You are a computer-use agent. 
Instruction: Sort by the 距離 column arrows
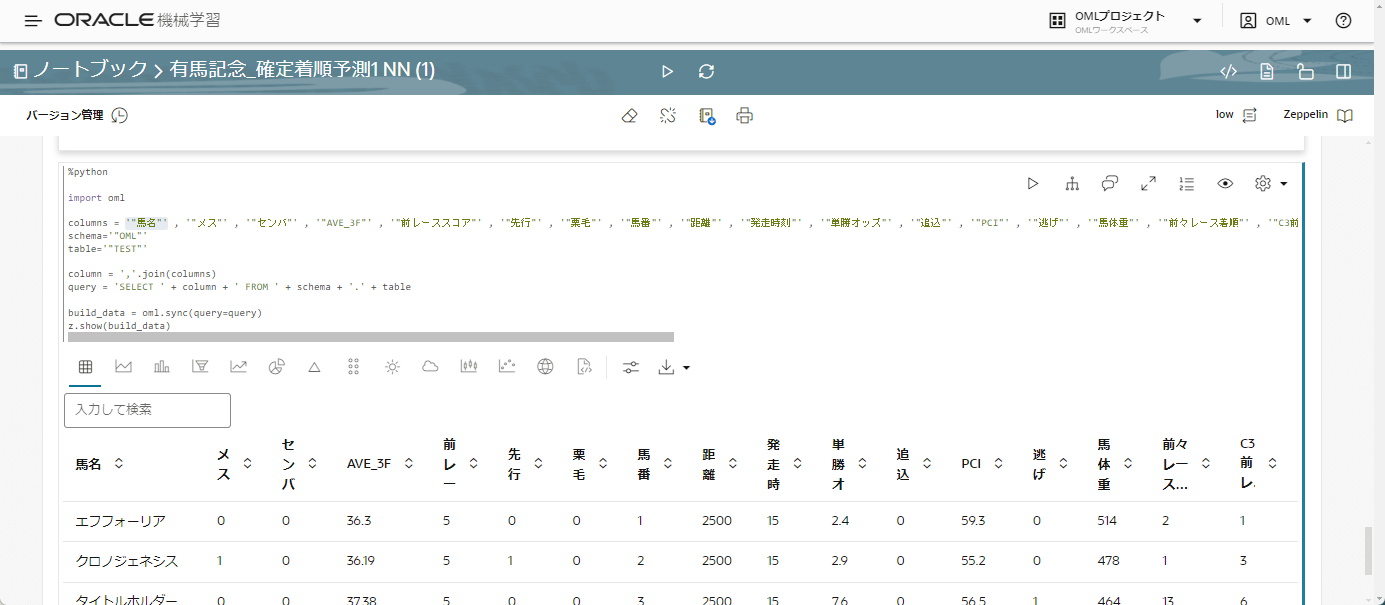coord(733,463)
